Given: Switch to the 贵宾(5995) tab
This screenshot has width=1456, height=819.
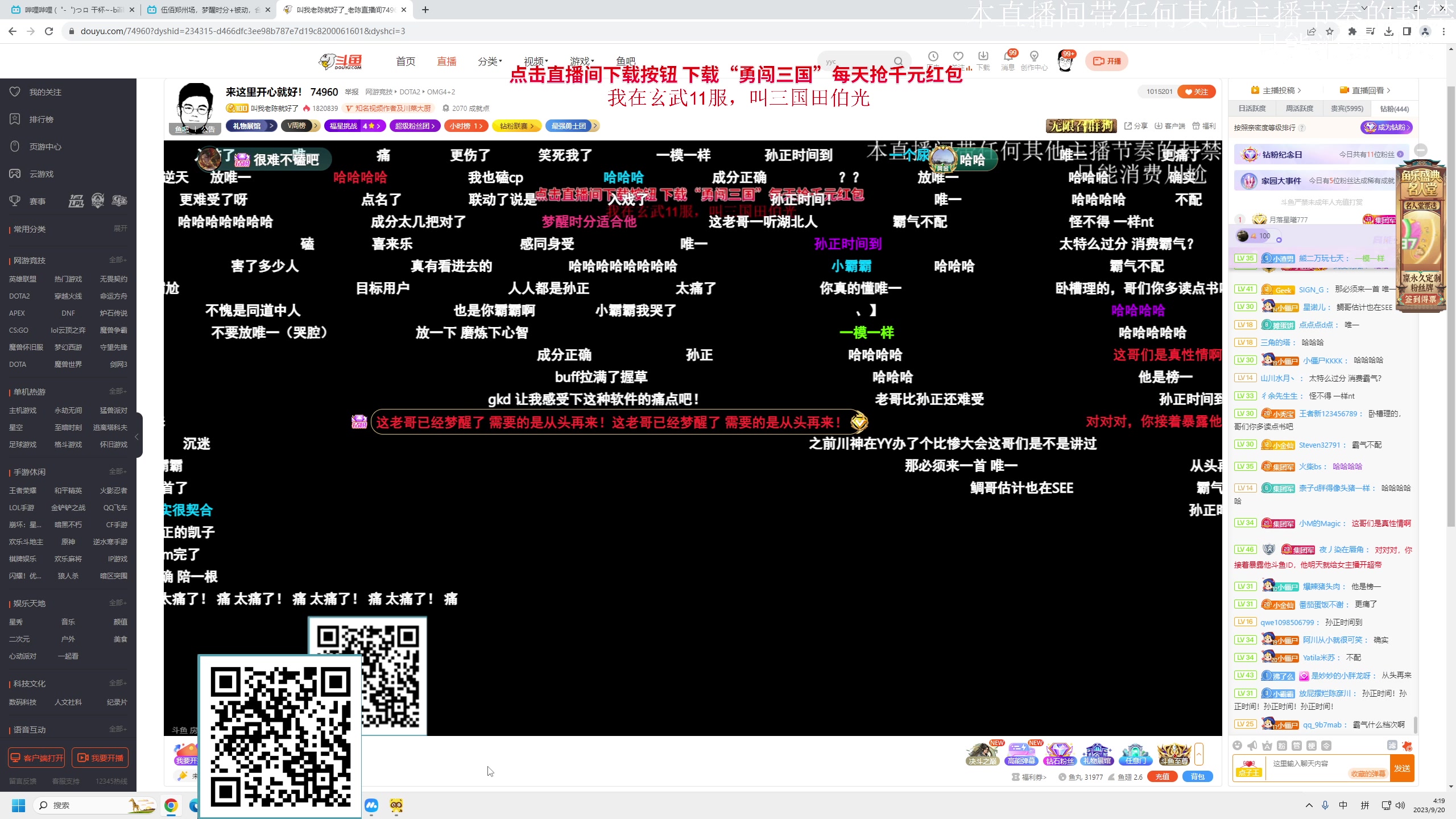Looking at the screenshot, I should click(1347, 109).
